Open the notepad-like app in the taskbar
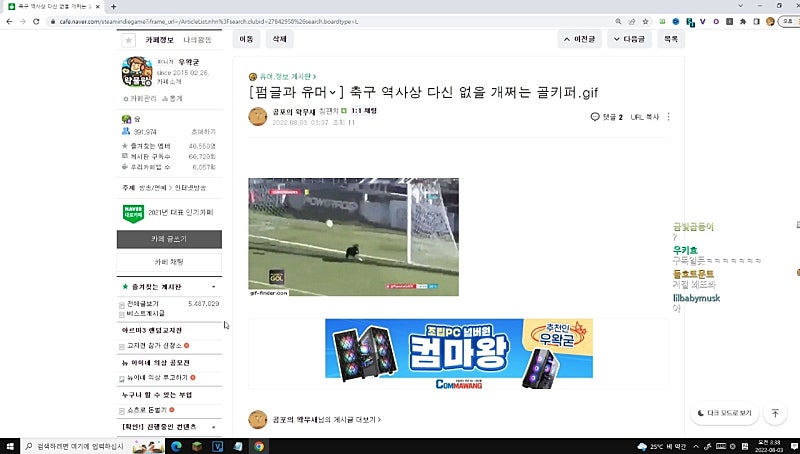Viewport: 800px width, 454px height. (x=238, y=446)
